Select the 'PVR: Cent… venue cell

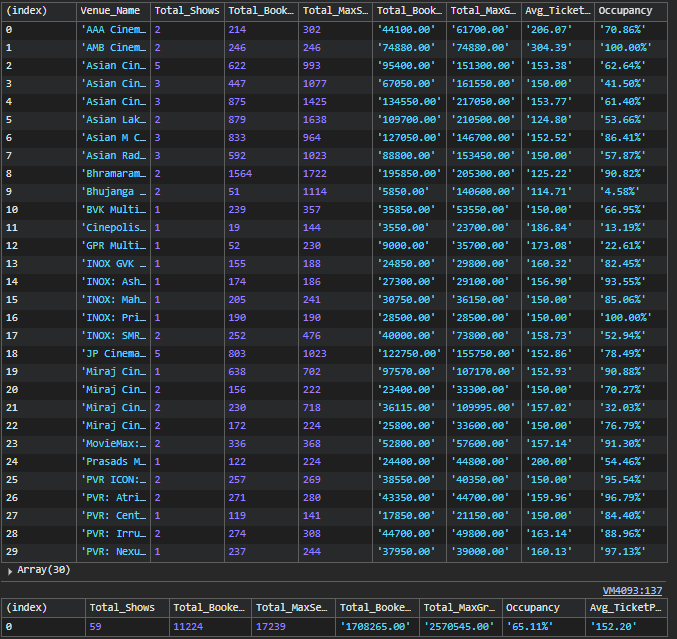(x=114, y=516)
